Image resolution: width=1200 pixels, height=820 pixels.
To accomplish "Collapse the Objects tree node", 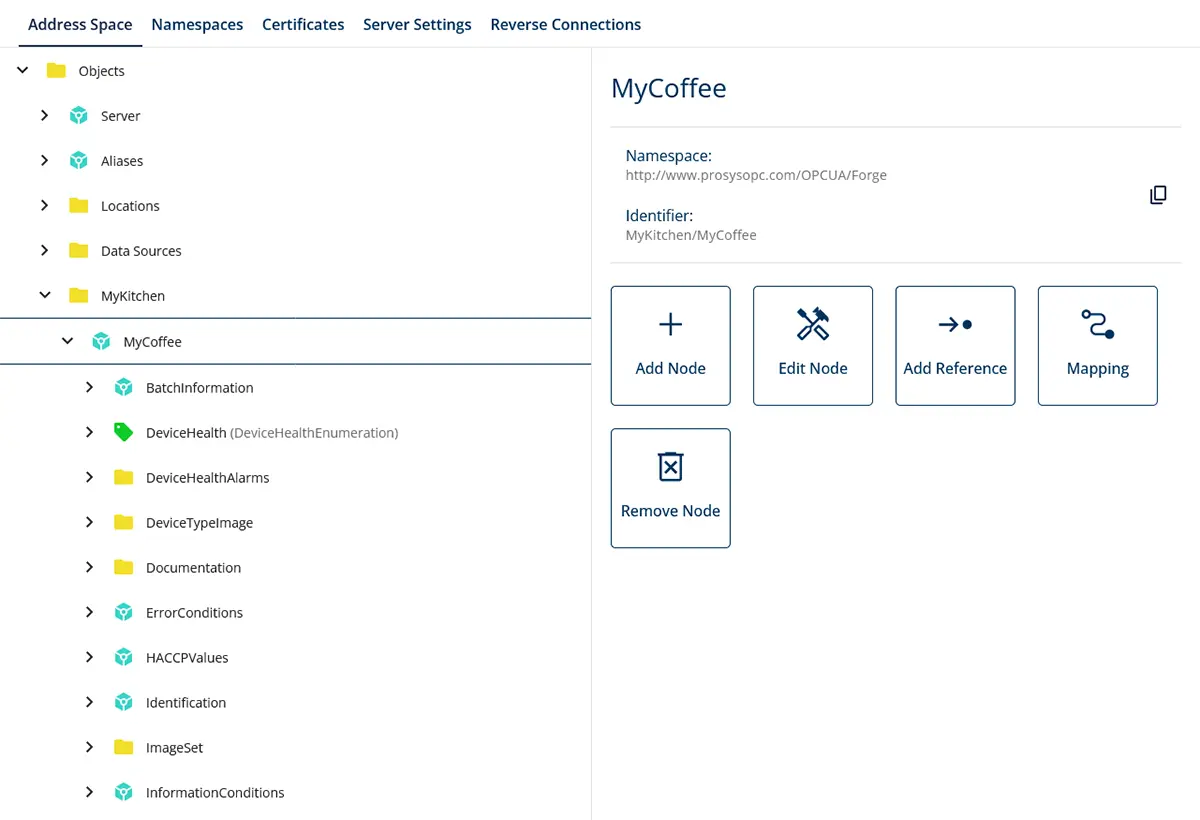I will [22, 71].
